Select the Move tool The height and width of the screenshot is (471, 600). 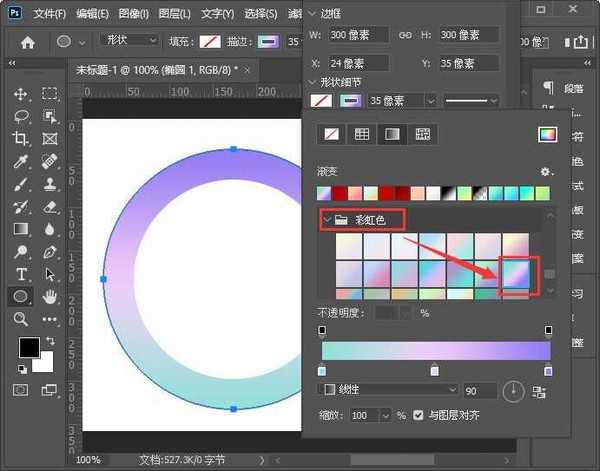pyautogui.click(x=21, y=93)
